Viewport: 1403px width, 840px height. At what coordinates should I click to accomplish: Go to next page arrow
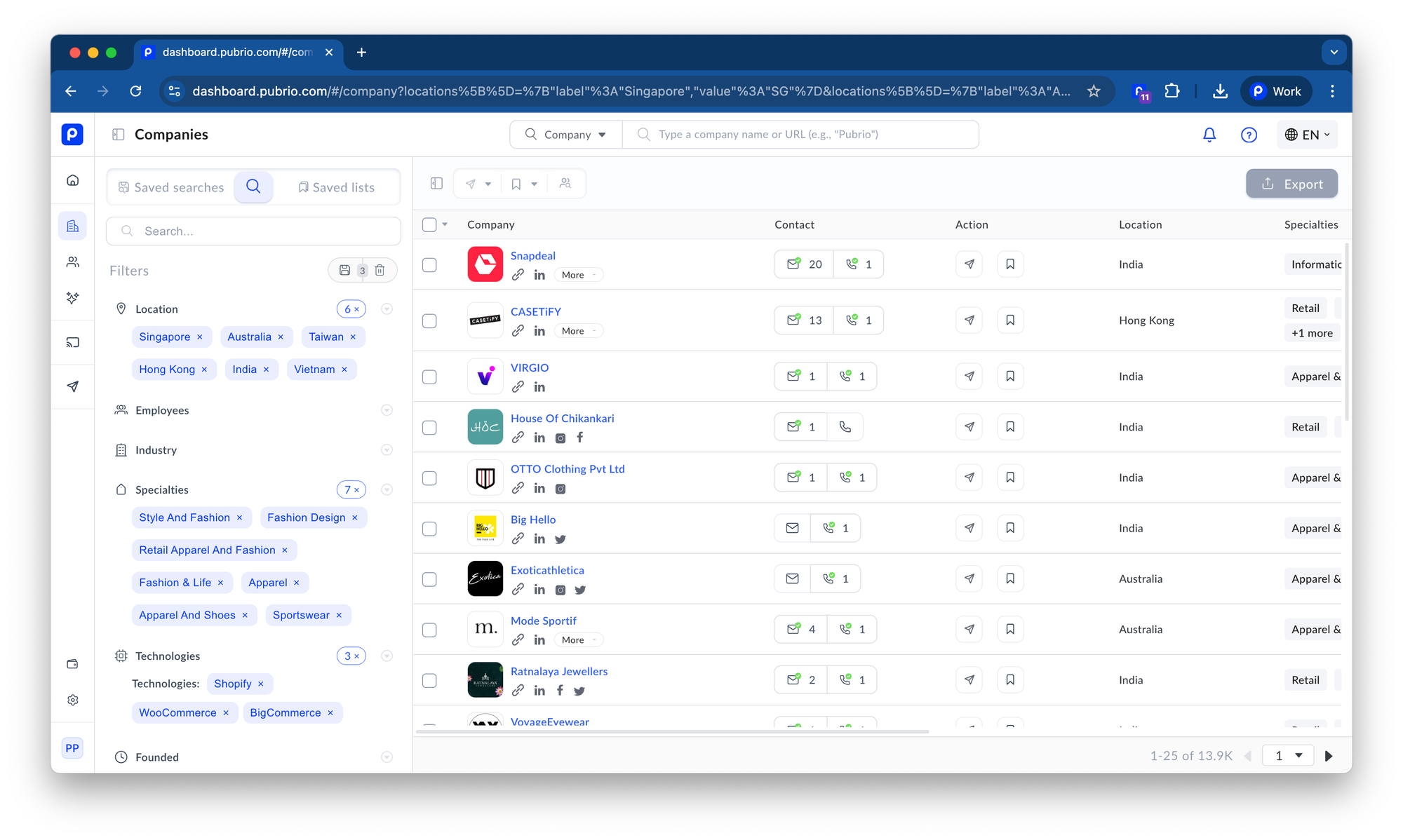[1329, 757]
